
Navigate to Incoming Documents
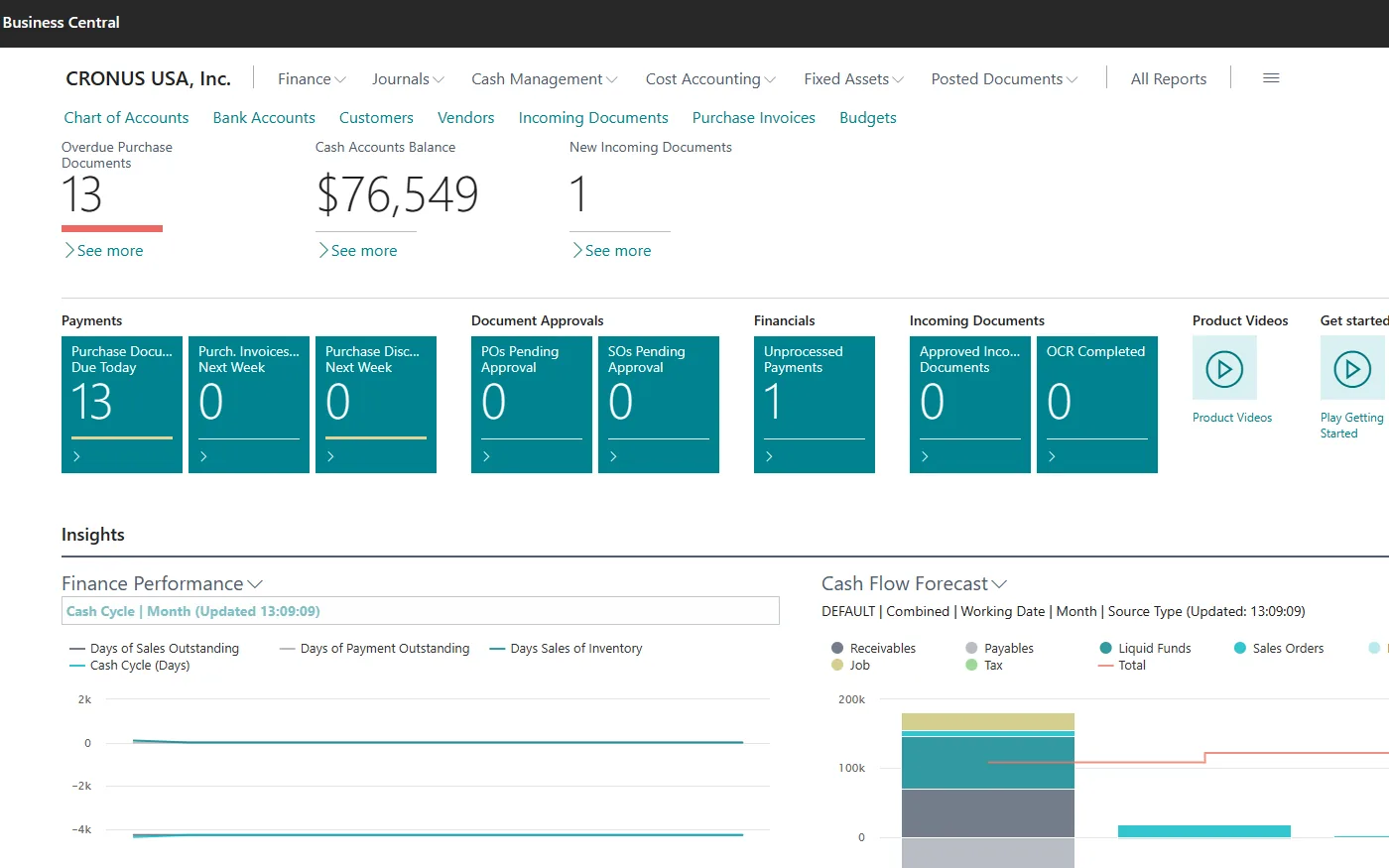(x=593, y=117)
